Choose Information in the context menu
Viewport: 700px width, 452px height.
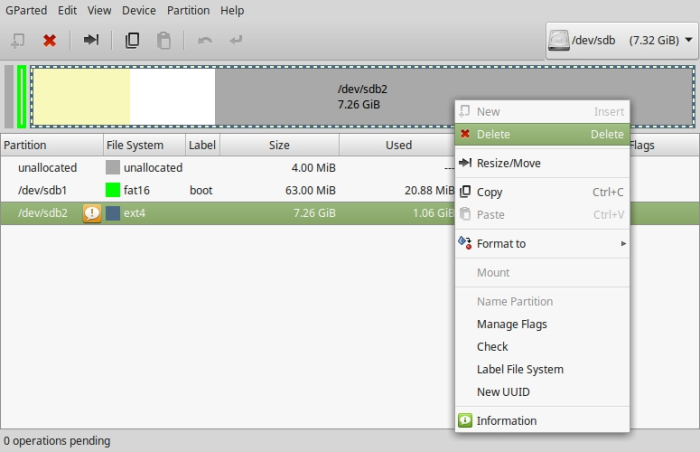tap(542, 421)
